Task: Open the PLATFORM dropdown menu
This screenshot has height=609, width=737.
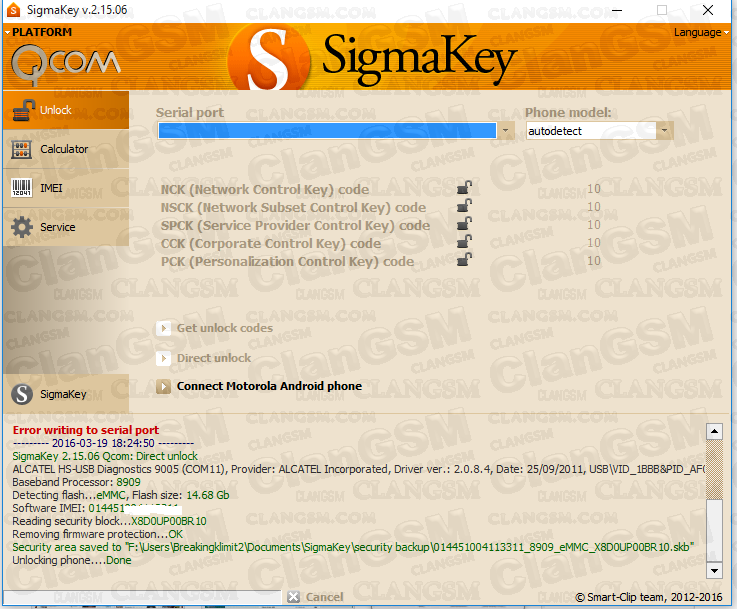Action: [39, 32]
